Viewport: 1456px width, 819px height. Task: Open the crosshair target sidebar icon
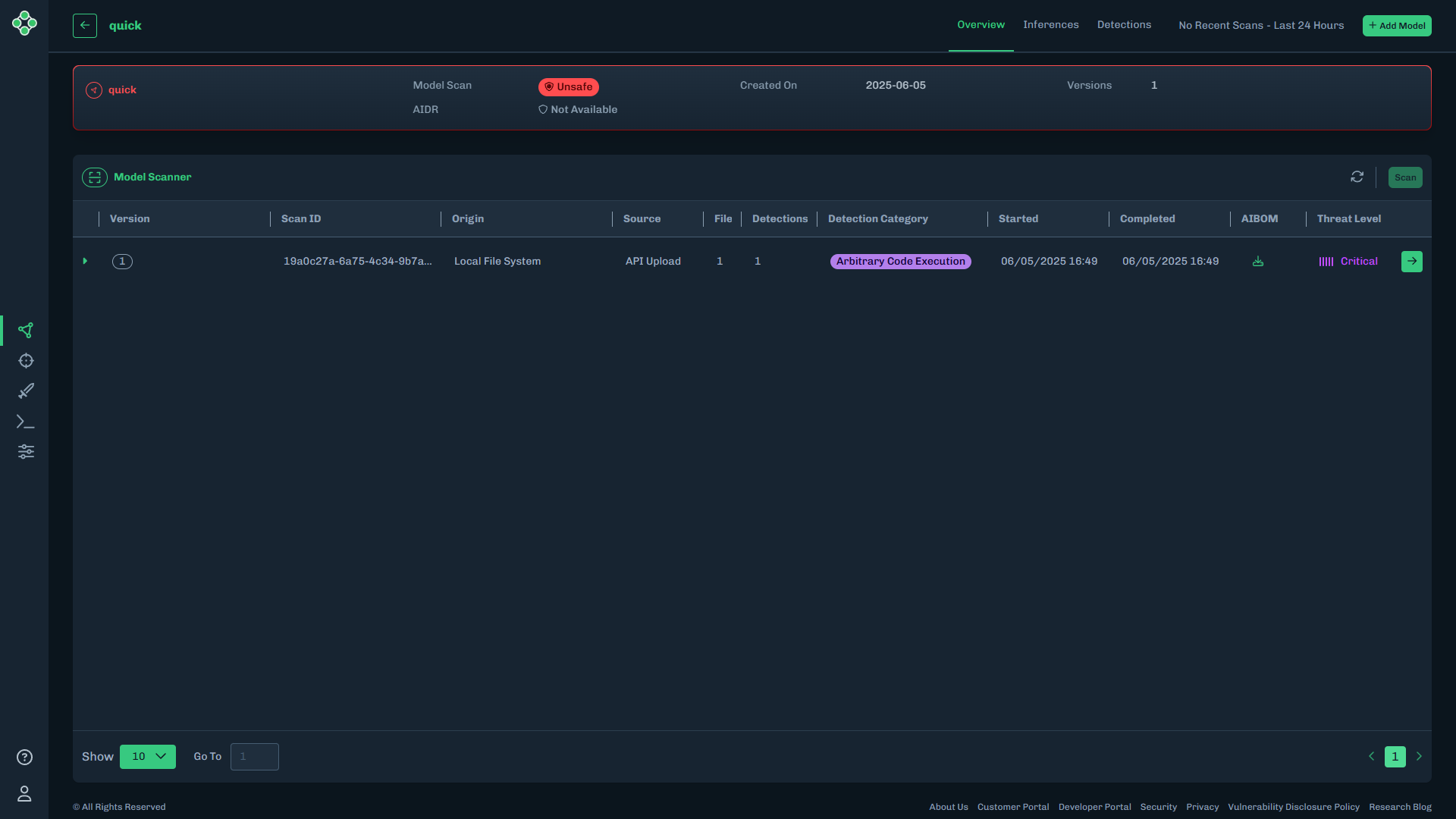pyautogui.click(x=26, y=361)
